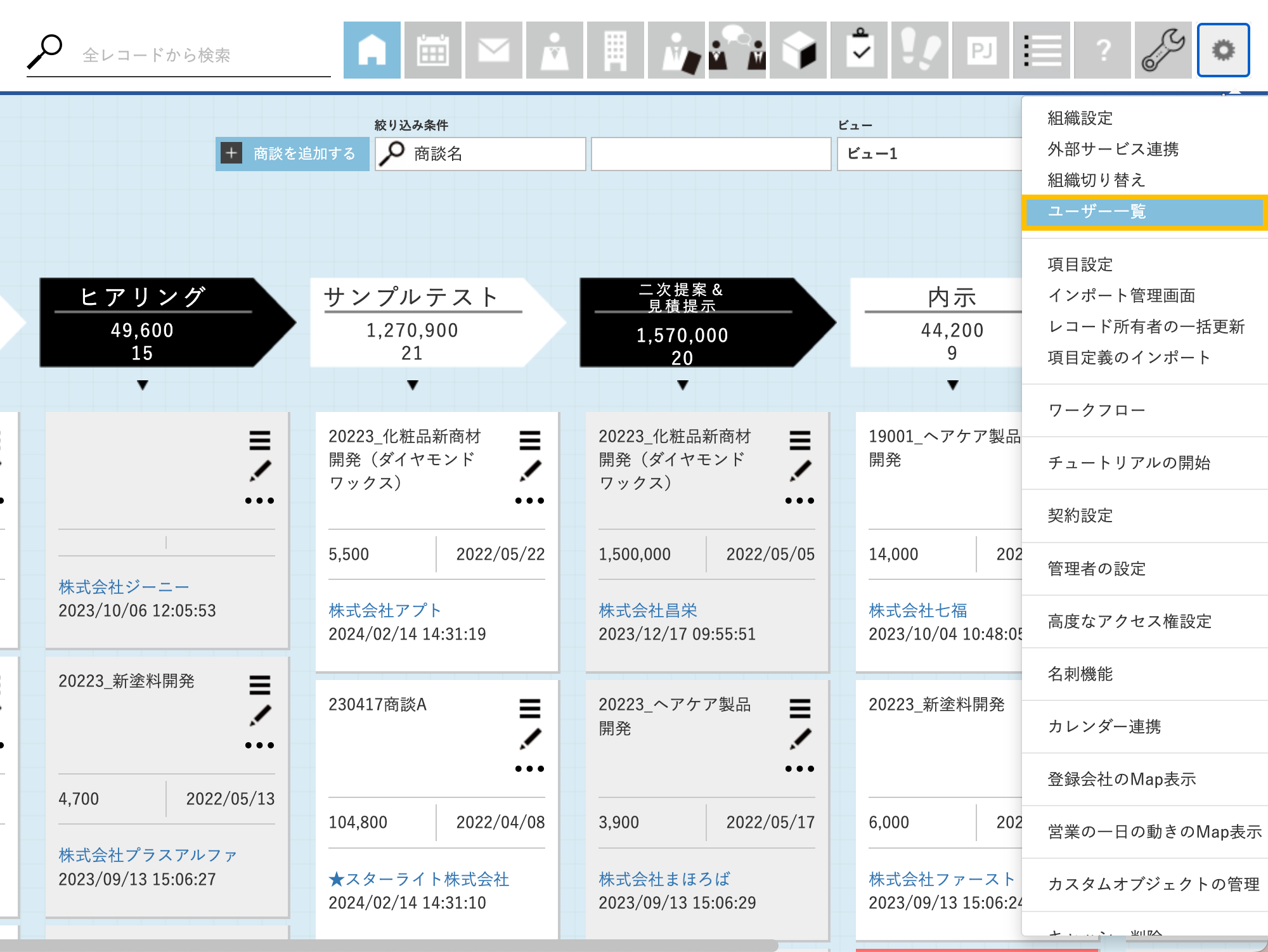Open hamburger menu on 株式会社ジーニー card
Viewport: 1268px width, 952px height.
click(x=260, y=441)
